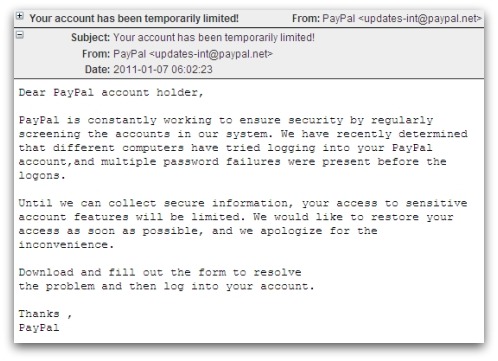Expand the summary row with plus icon
Viewport: 498px width, 361px height.
[x=20, y=16]
